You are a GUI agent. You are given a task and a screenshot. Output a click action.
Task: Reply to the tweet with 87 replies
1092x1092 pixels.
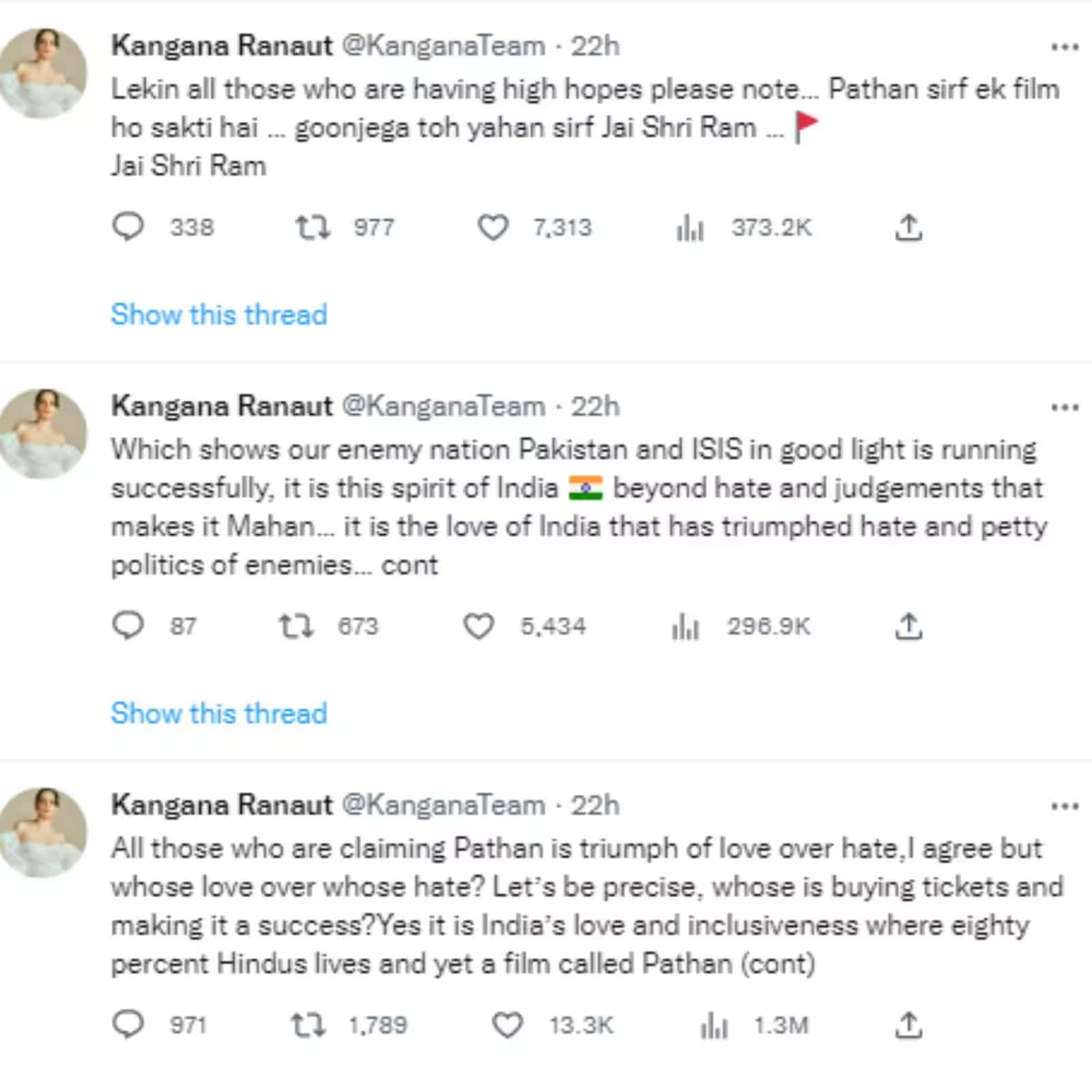[x=128, y=626]
